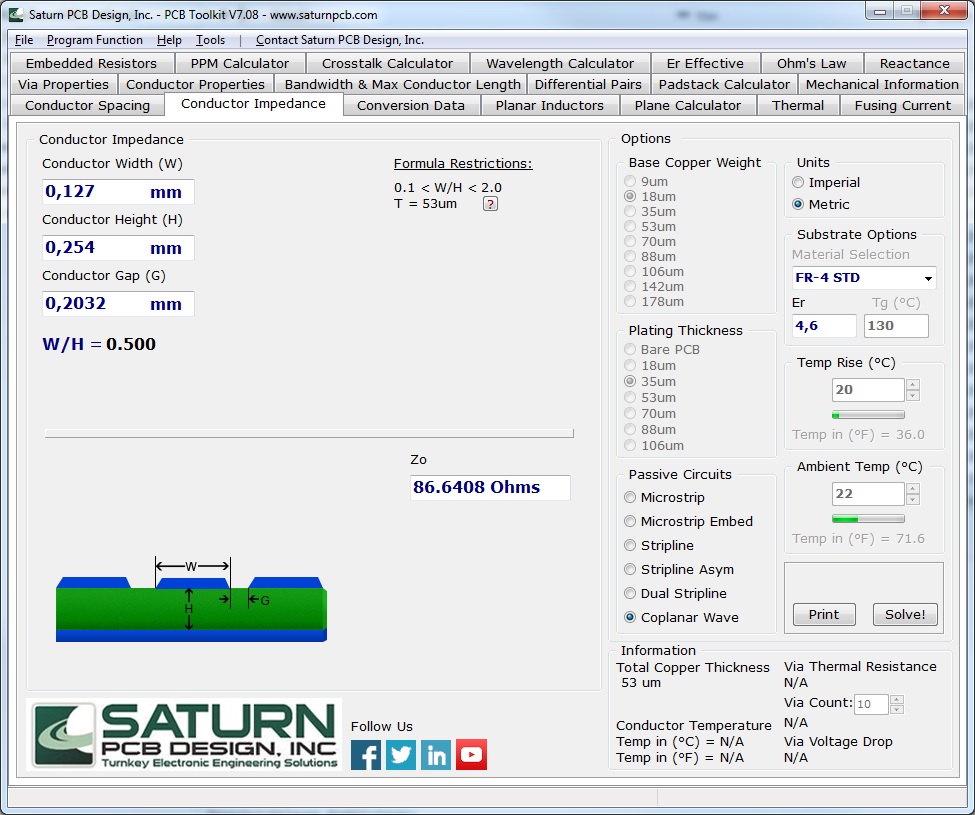Click the Conductor Width input field

click(118, 191)
